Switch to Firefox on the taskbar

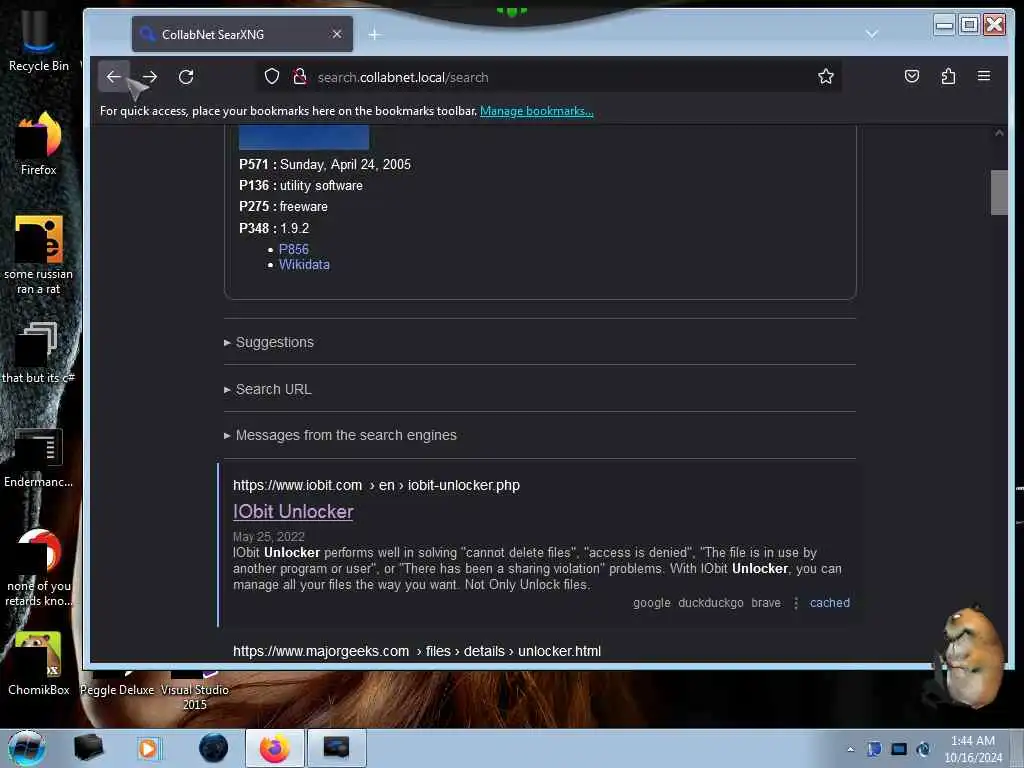click(275, 748)
